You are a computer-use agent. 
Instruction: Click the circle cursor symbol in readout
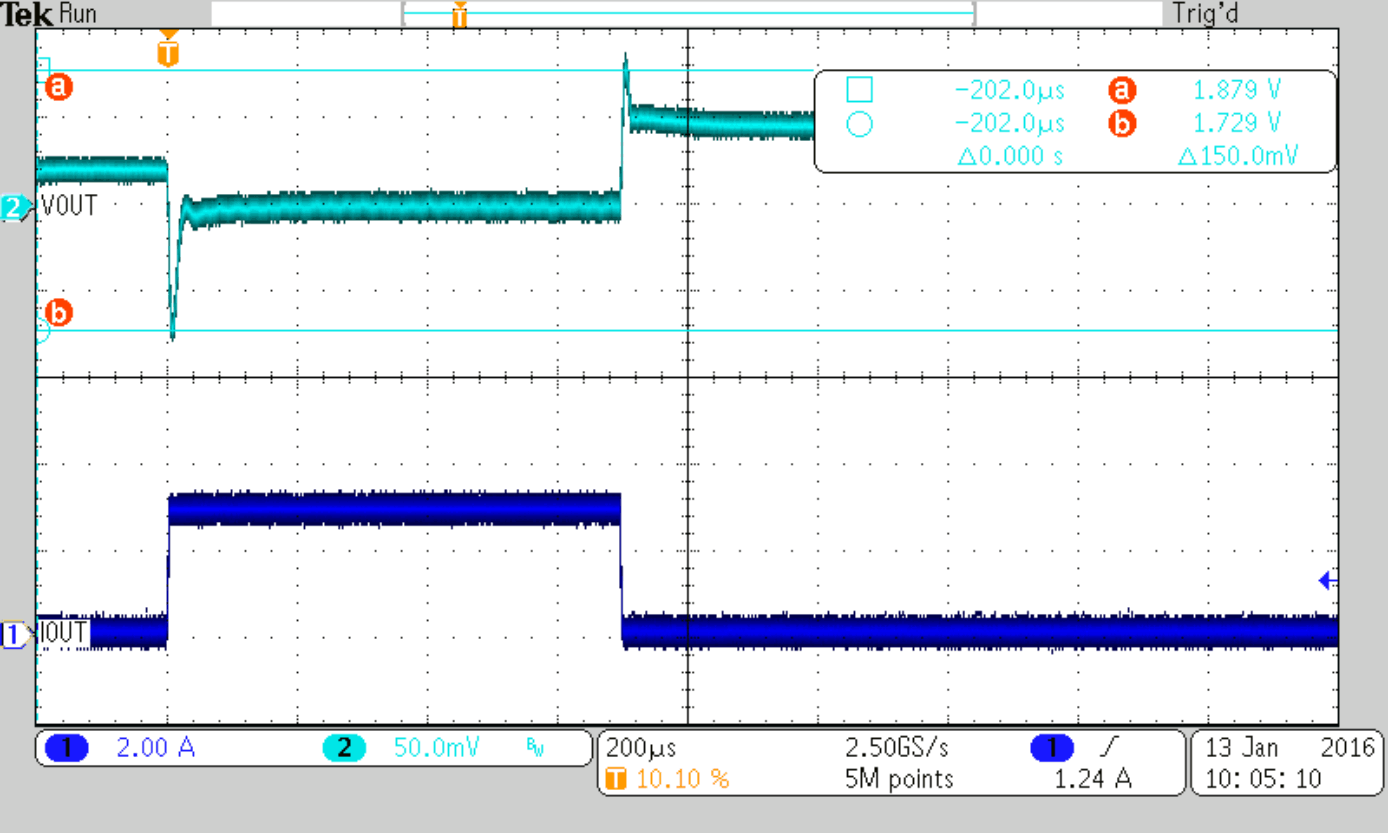point(859,125)
